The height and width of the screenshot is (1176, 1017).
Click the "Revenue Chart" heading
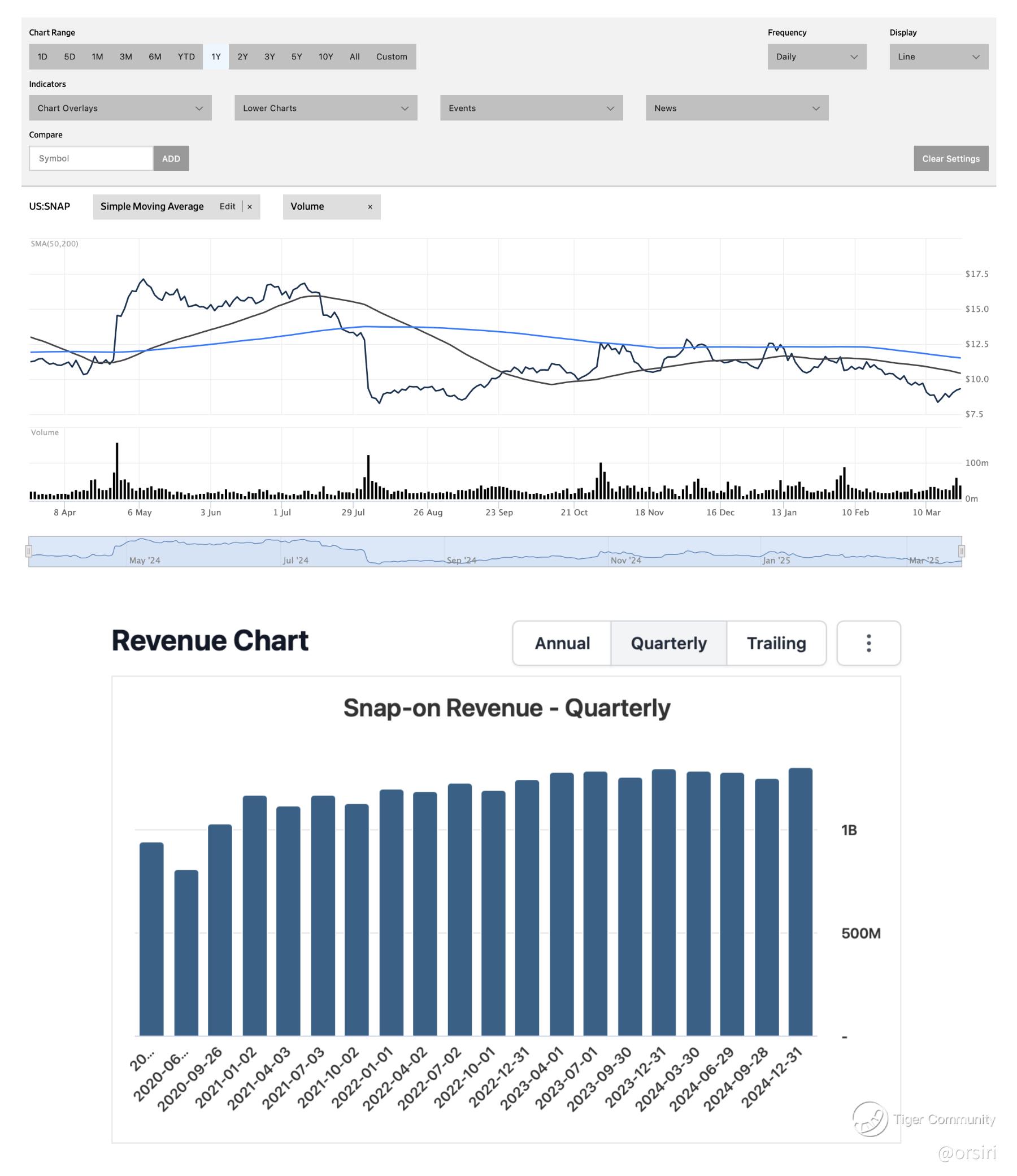pyautogui.click(x=210, y=641)
